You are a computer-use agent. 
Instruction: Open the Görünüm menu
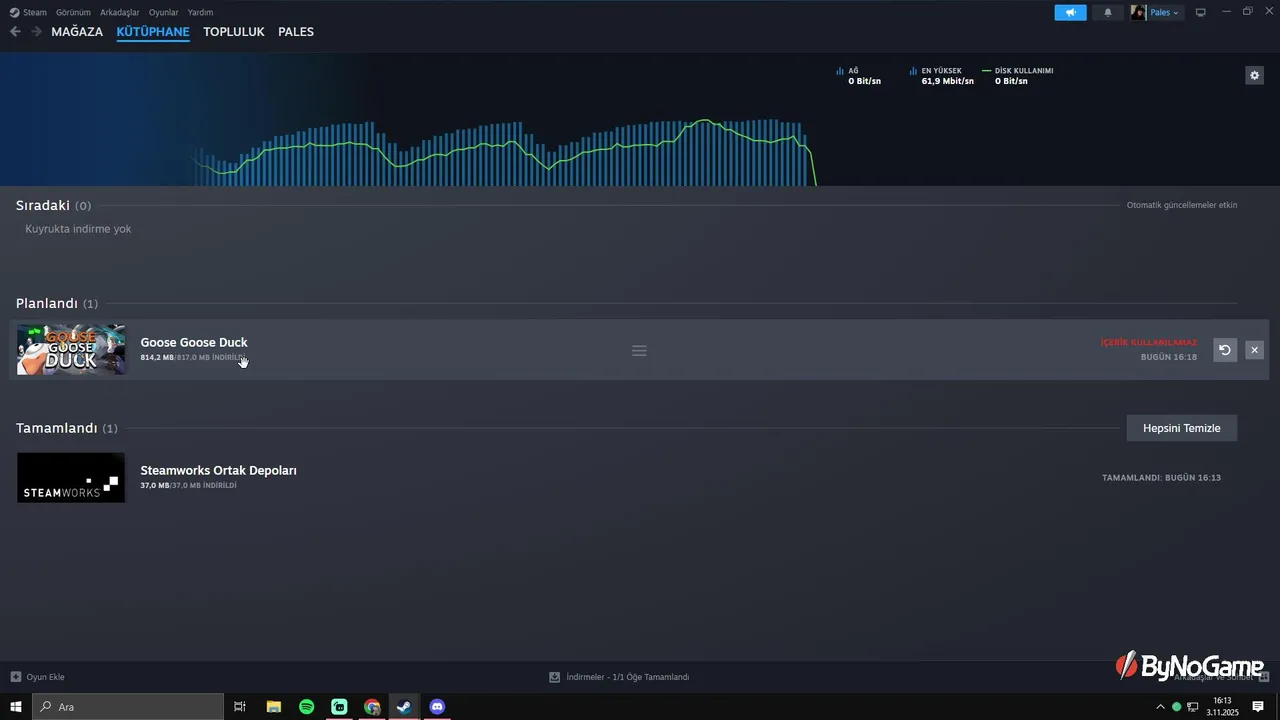coord(73,12)
